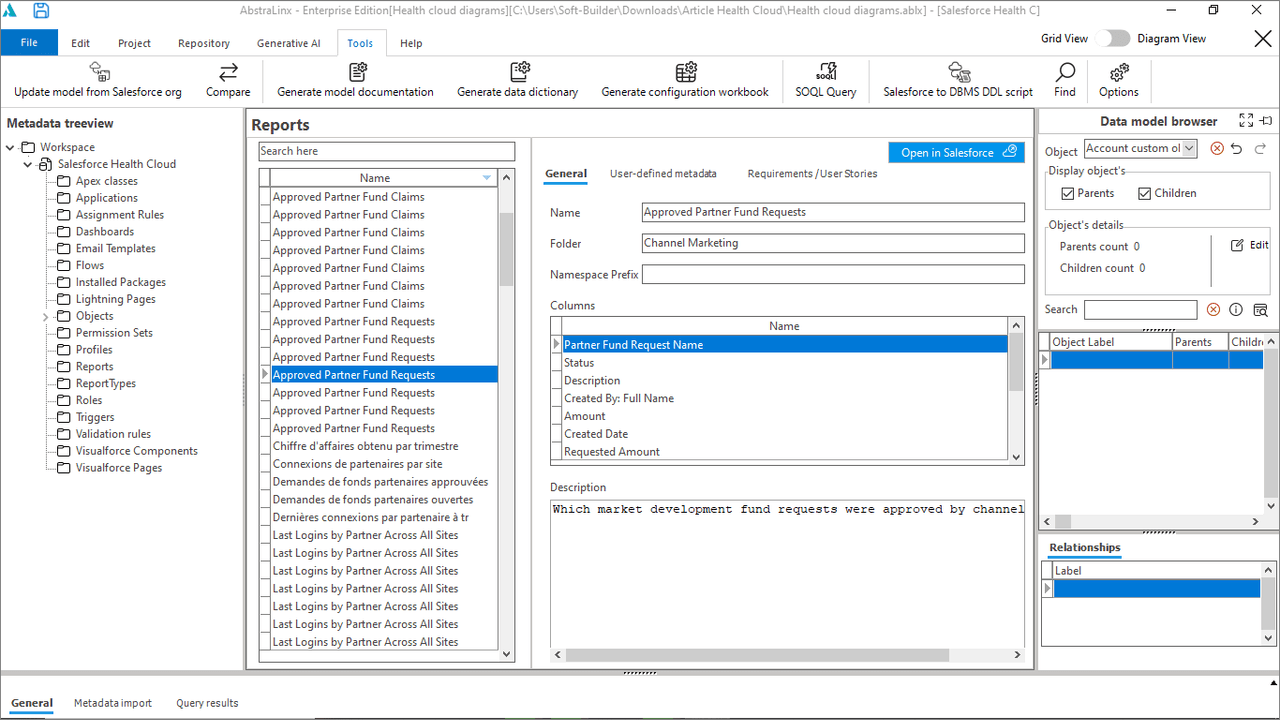Screen dimensions: 1280x720
Task: Switch to User-defined metadata tab
Action: [663, 173]
